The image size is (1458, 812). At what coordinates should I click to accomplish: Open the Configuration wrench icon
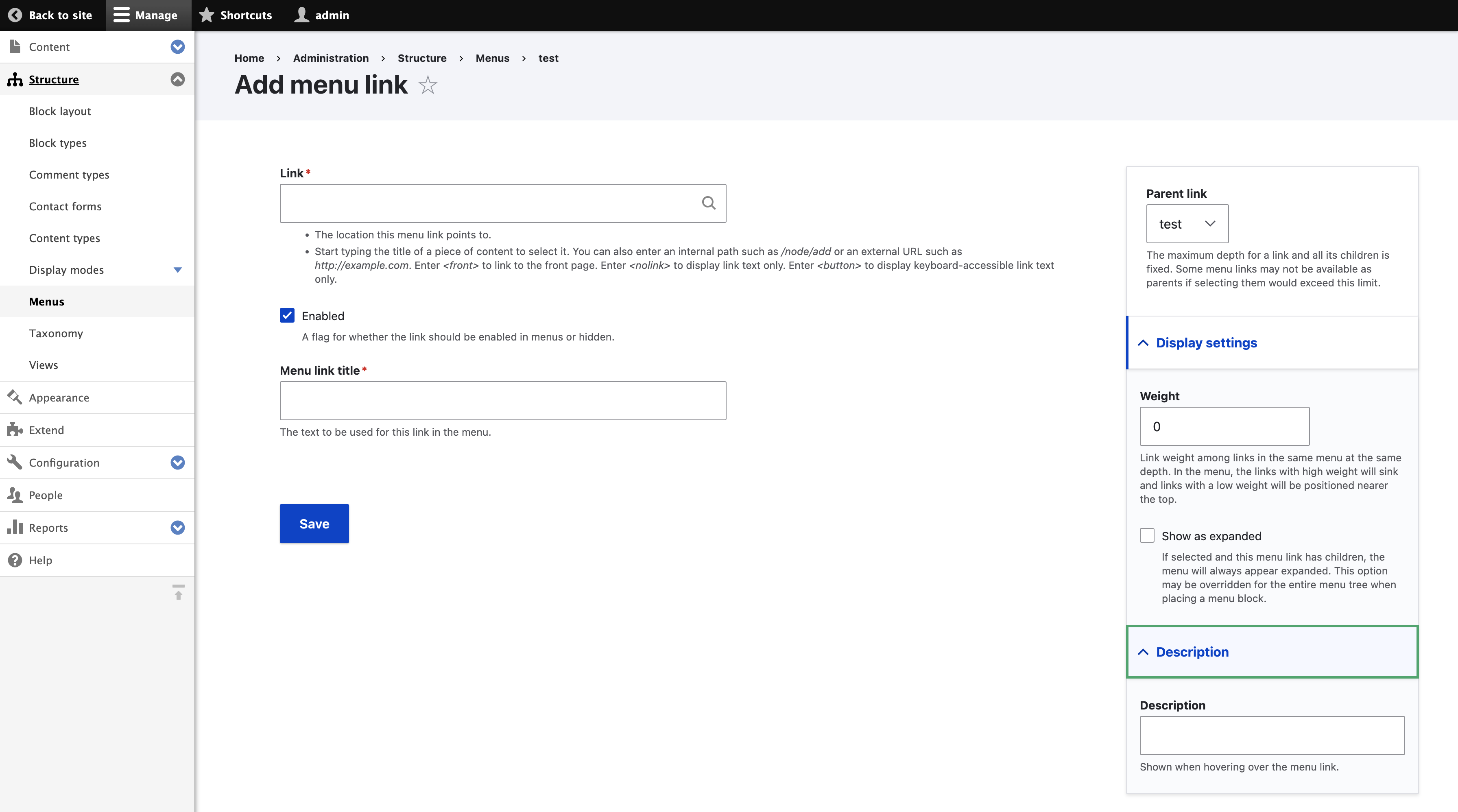click(x=15, y=462)
